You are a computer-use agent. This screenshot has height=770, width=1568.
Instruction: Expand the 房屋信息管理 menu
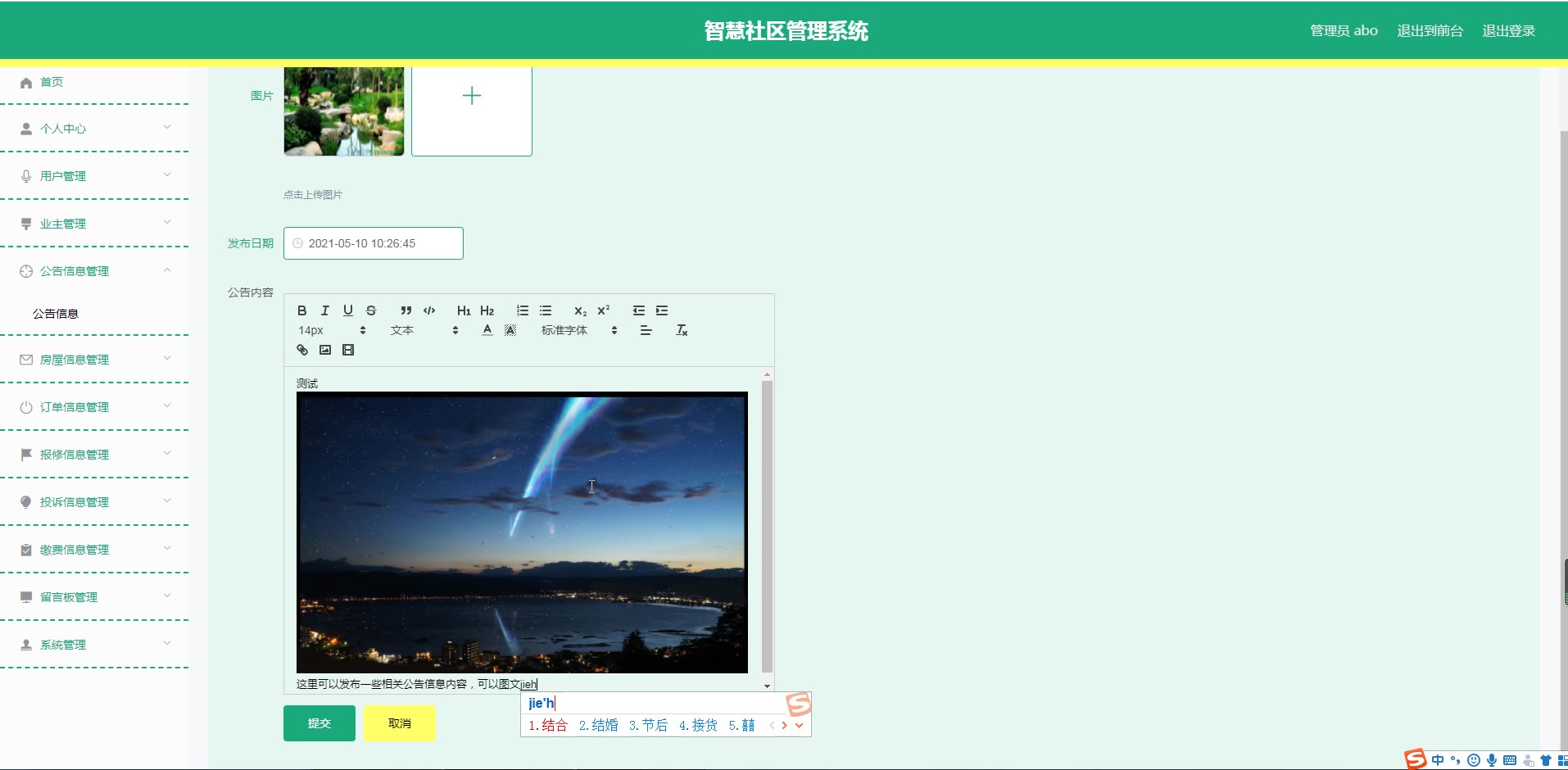[x=94, y=360]
